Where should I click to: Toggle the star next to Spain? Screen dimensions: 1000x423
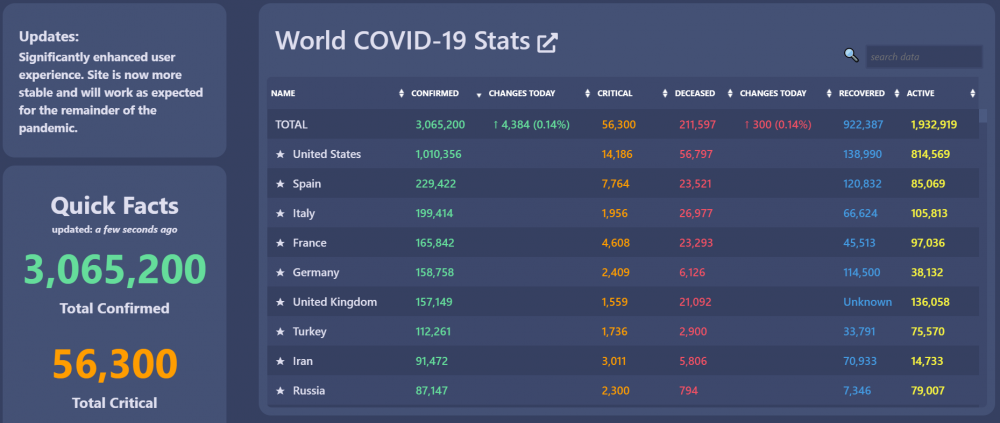(x=279, y=184)
